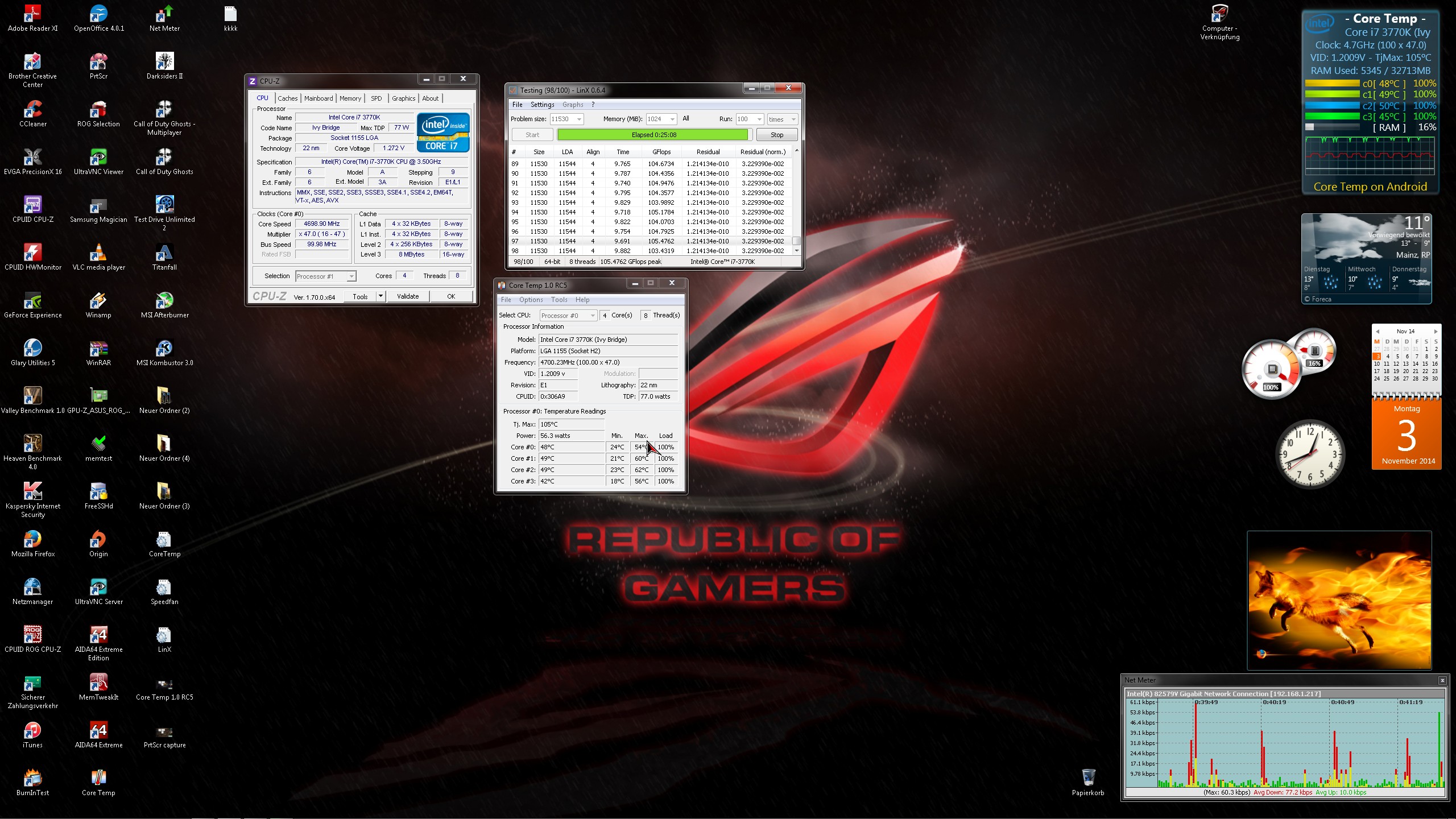Launch Mozilla Firefox desktop shortcut
This screenshot has width=1456, height=819.
pos(32,543)
